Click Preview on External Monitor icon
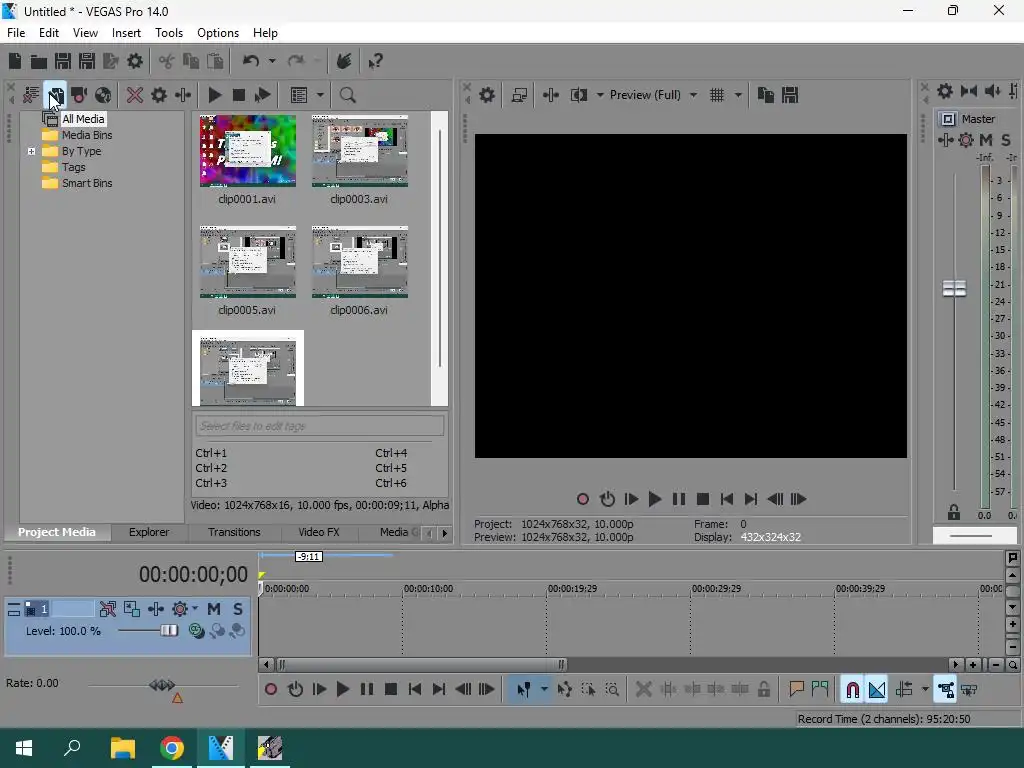The width and height of the screenshot is (1024, 768). pyautogui.click(x=519, y=95)
